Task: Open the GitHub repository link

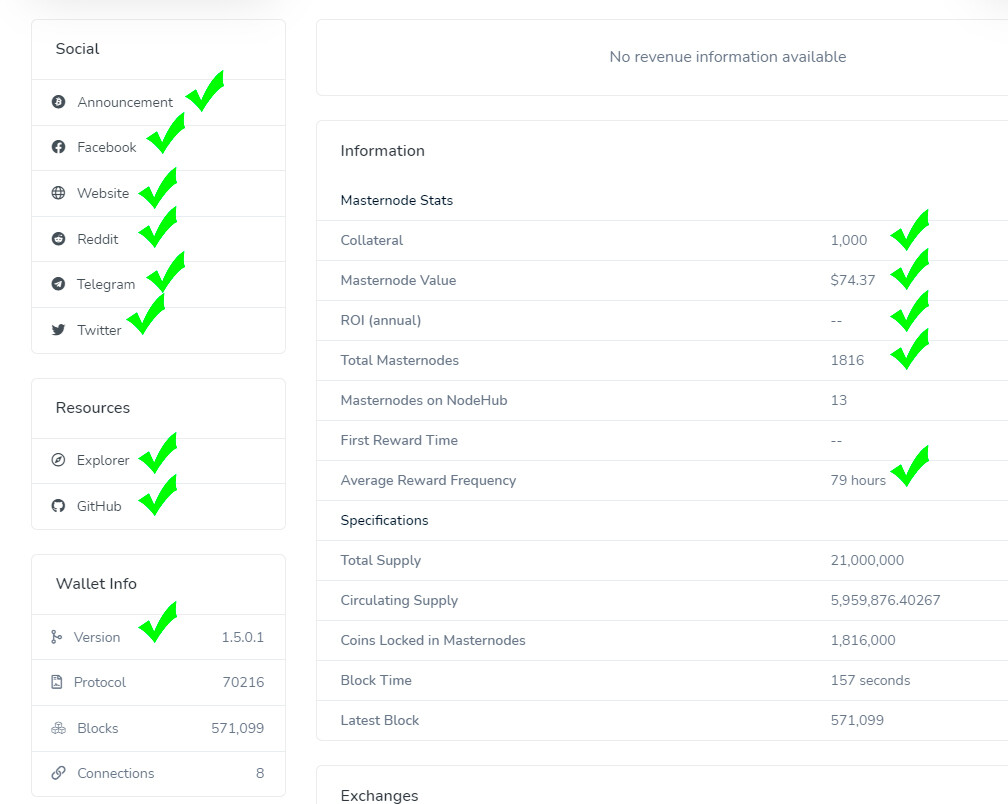Action: point(99,506)
